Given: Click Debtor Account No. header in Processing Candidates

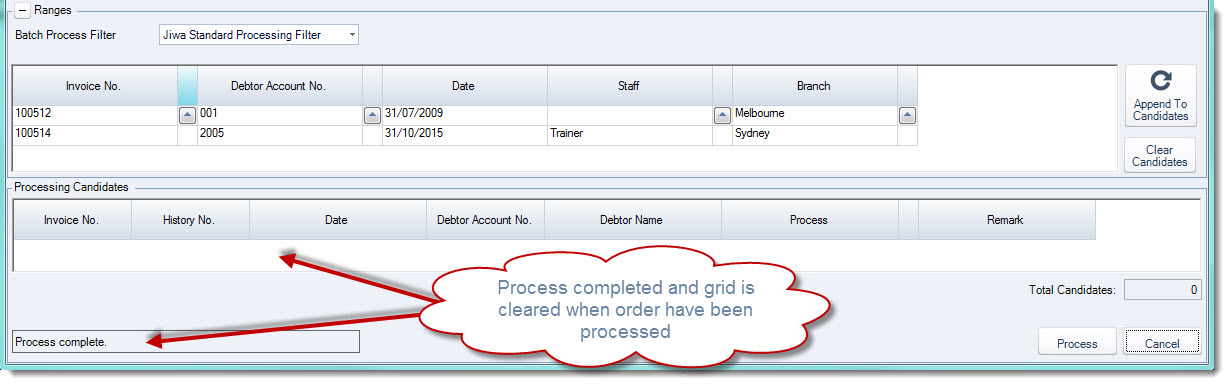Looking at the screenshot, I should [x=485, y=220].
